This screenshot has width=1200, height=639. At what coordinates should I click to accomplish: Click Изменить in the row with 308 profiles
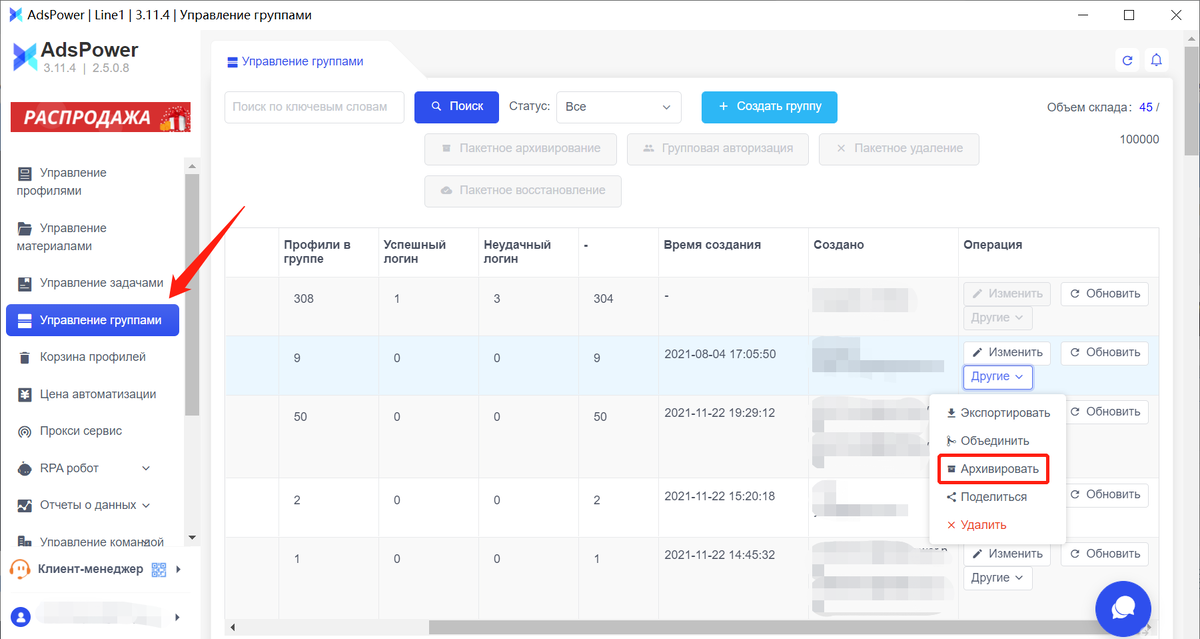pos(1007,294)
